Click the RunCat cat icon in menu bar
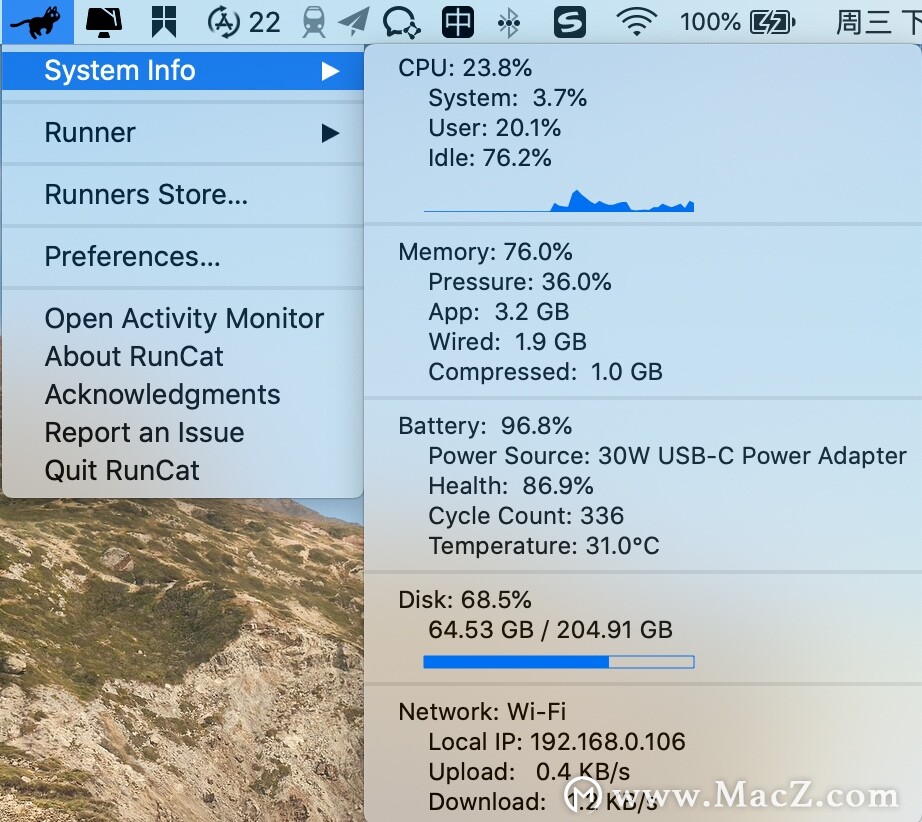922x822 pixels. pos(36,20)
